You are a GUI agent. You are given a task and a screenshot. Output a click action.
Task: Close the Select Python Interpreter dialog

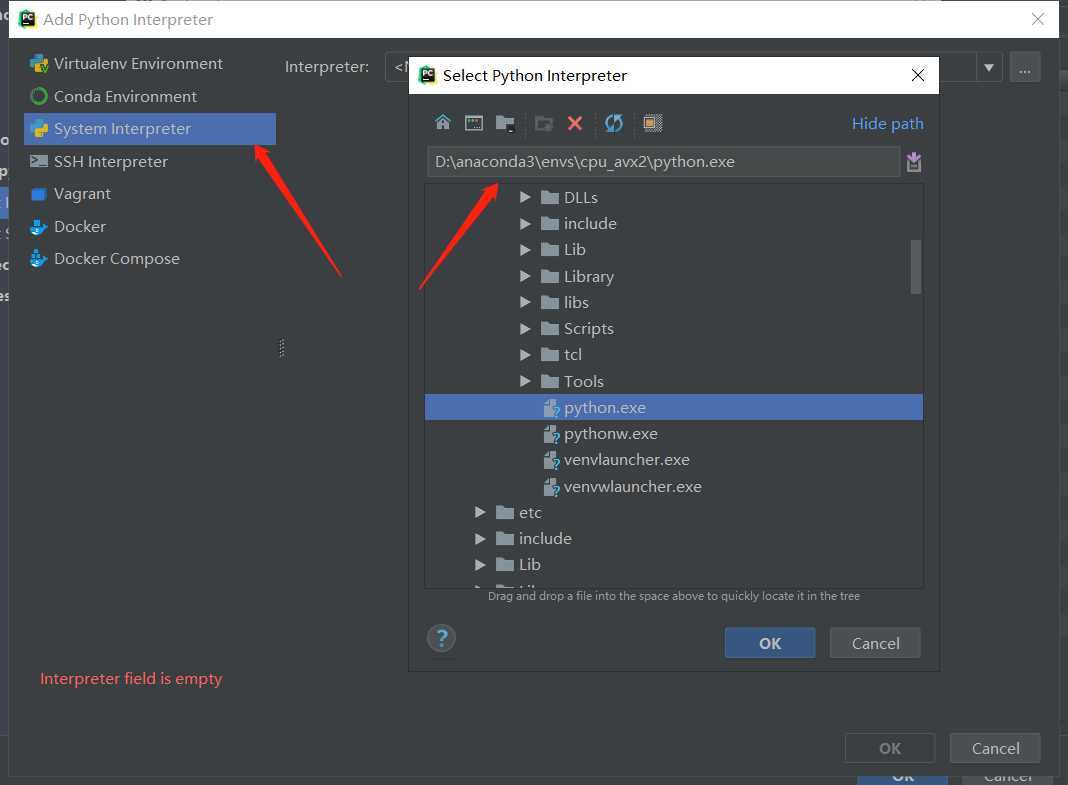coord(918,75)
